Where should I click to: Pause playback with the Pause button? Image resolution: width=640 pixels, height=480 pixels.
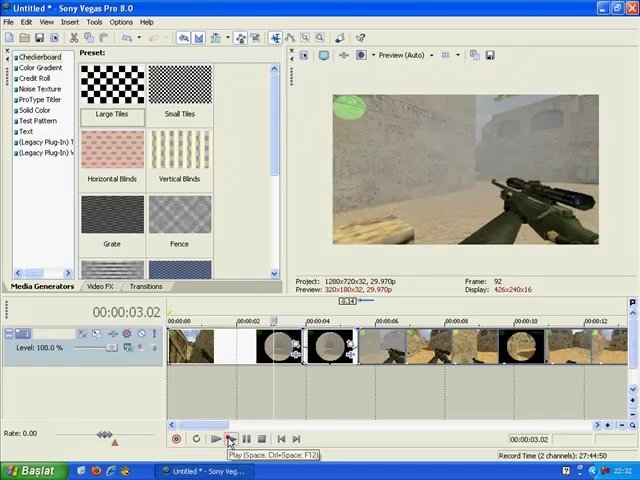pos(247,439)
